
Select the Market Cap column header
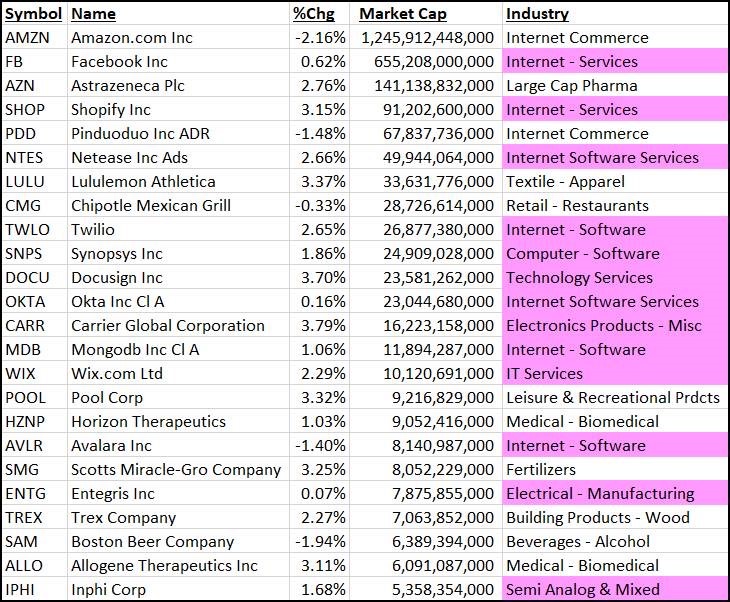click(403, 14)
